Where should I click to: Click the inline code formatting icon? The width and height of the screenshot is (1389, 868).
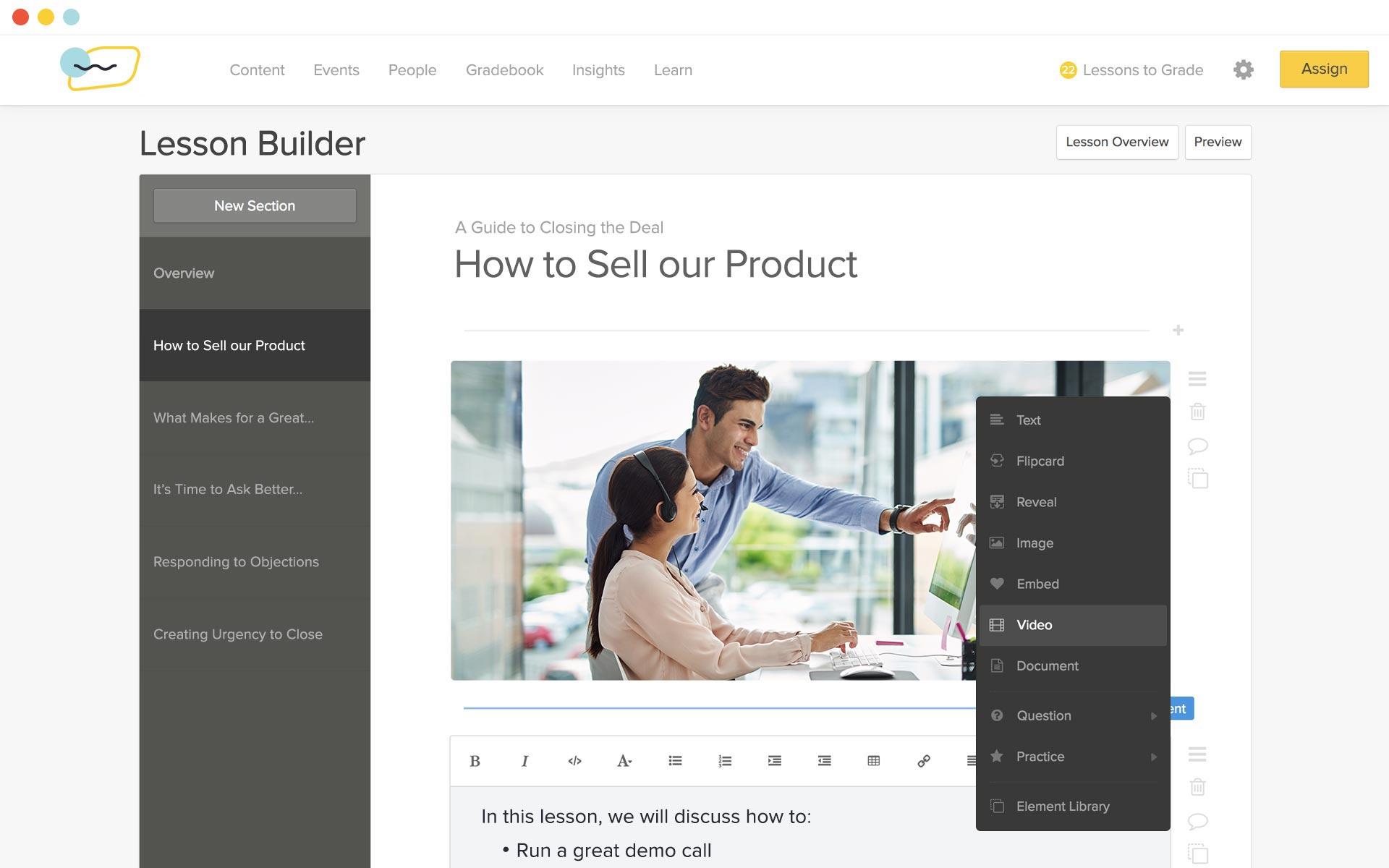point(574,762)
